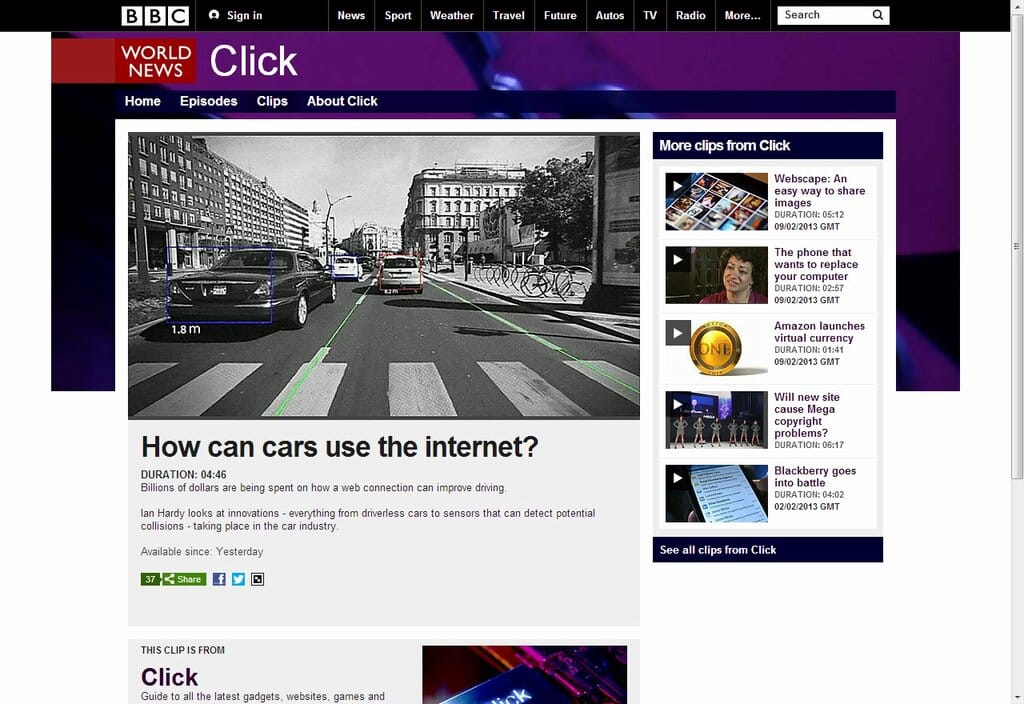1024x704 pixels.
Task: Click the How can cars use the internet? headline
Action: coord(340,447)
